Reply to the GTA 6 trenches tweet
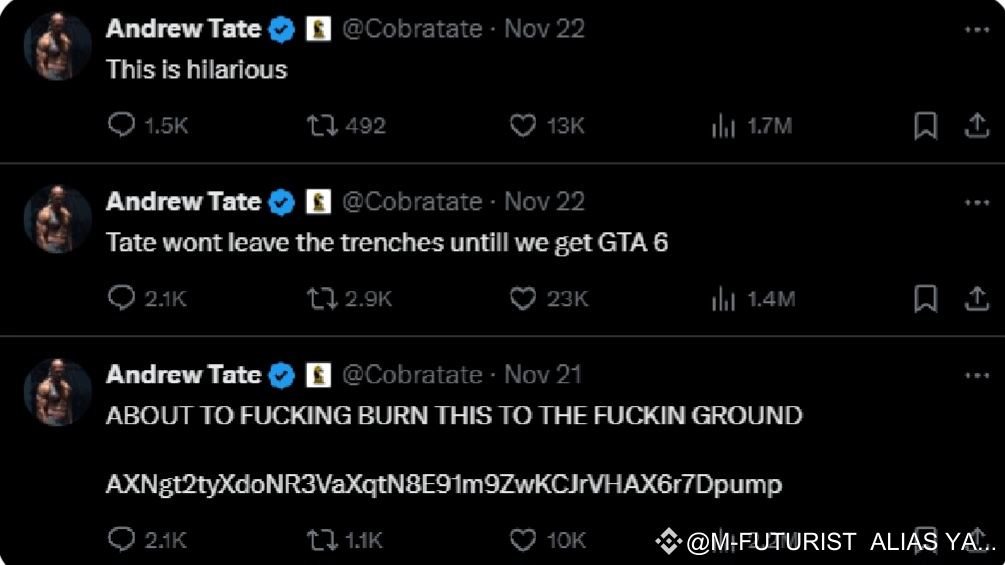 tap(122, 298)
